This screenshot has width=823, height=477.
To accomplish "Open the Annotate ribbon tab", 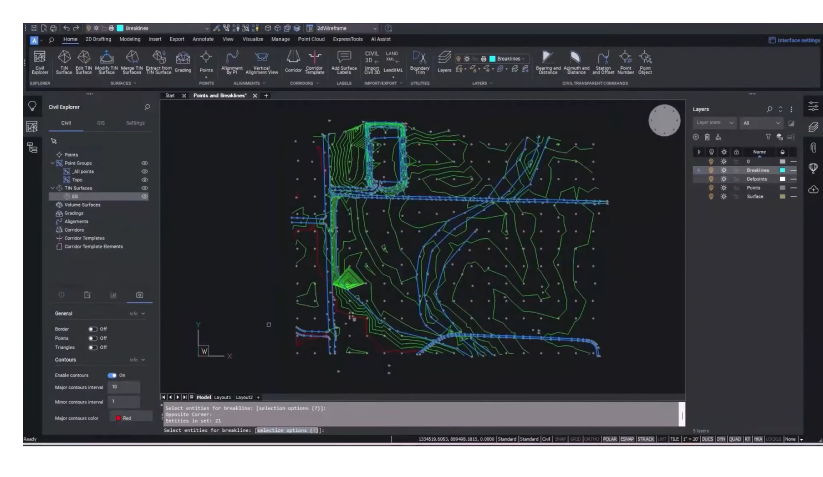I will click(x=203, y=39).
